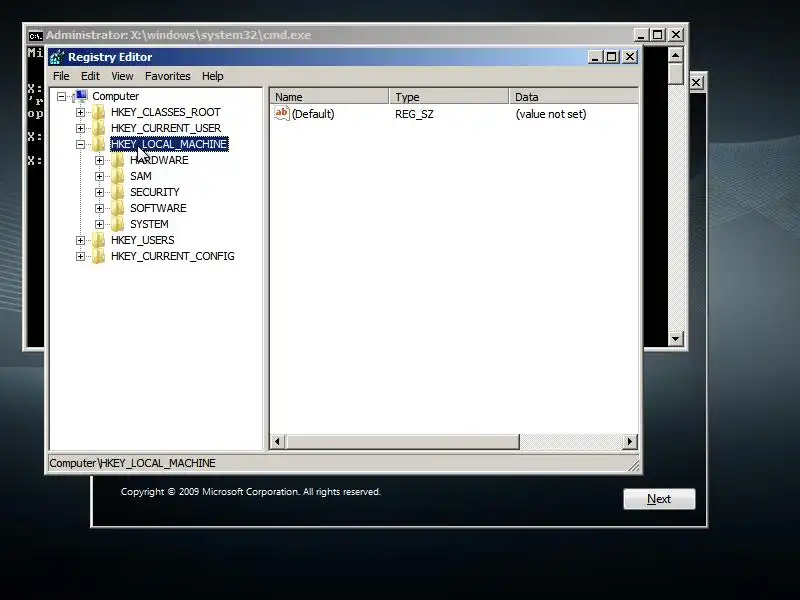
Task: Open the Edit menu
Action: tap(90, 76)
